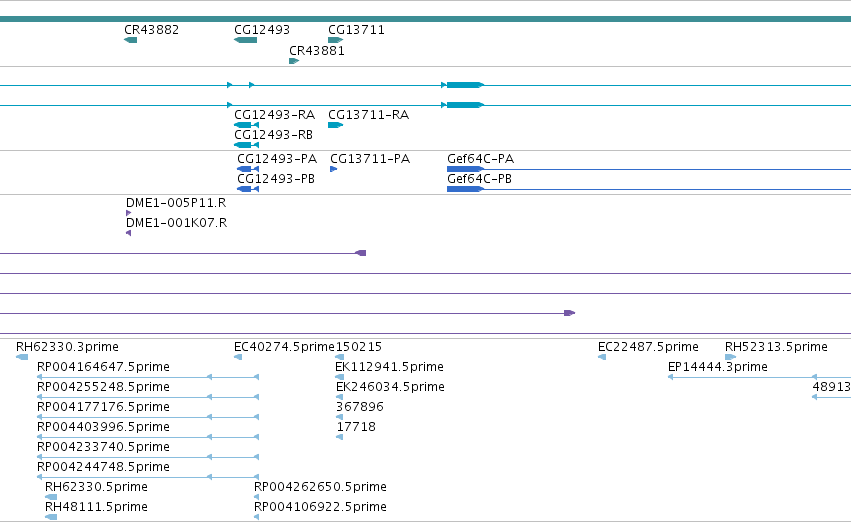Click the DME1-005P11.R marker arrow
This screenshot has width=851, height=522.
click(x=129, y=213)
